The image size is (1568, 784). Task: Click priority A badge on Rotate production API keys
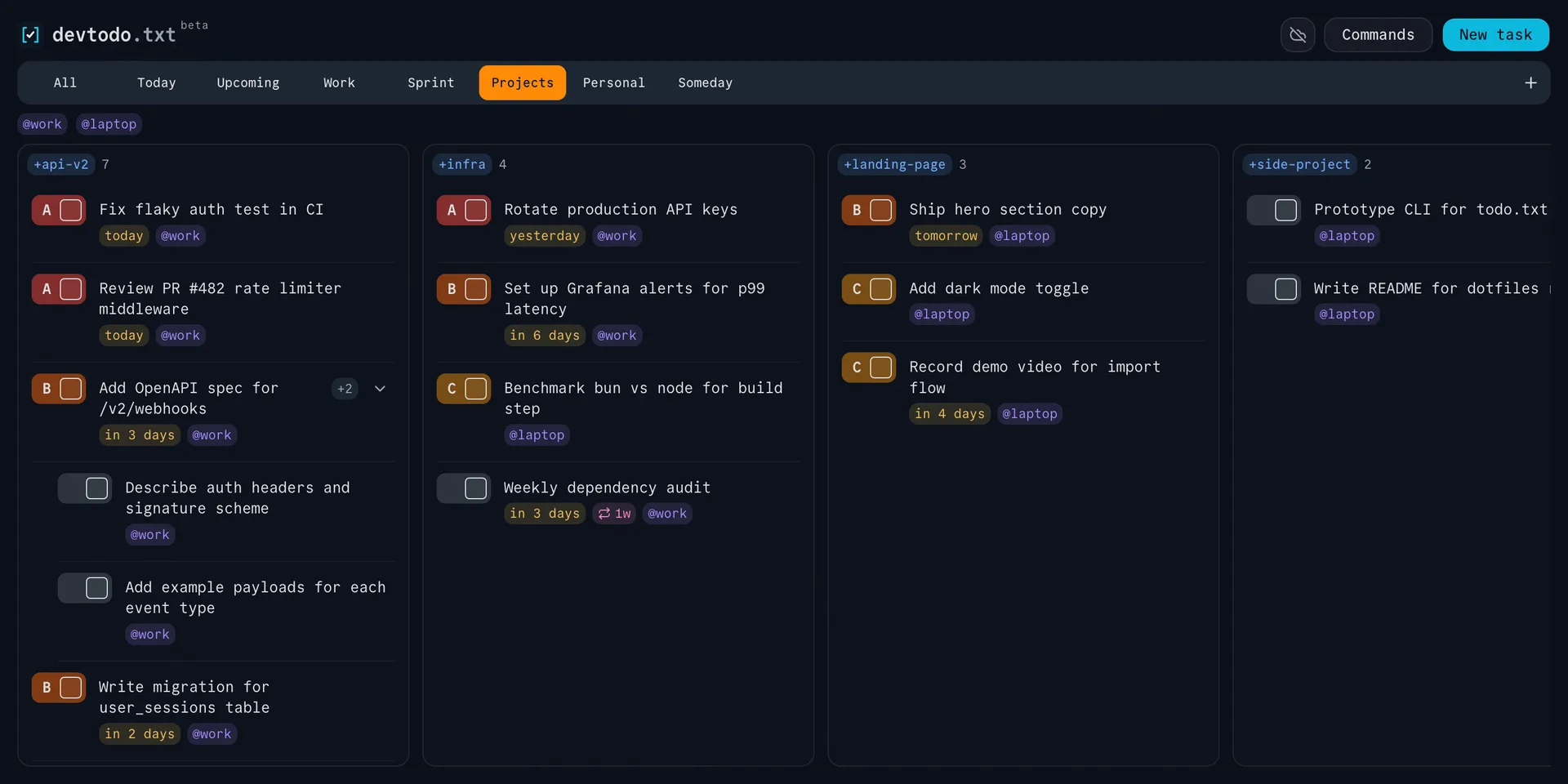(x=452, y=210)
